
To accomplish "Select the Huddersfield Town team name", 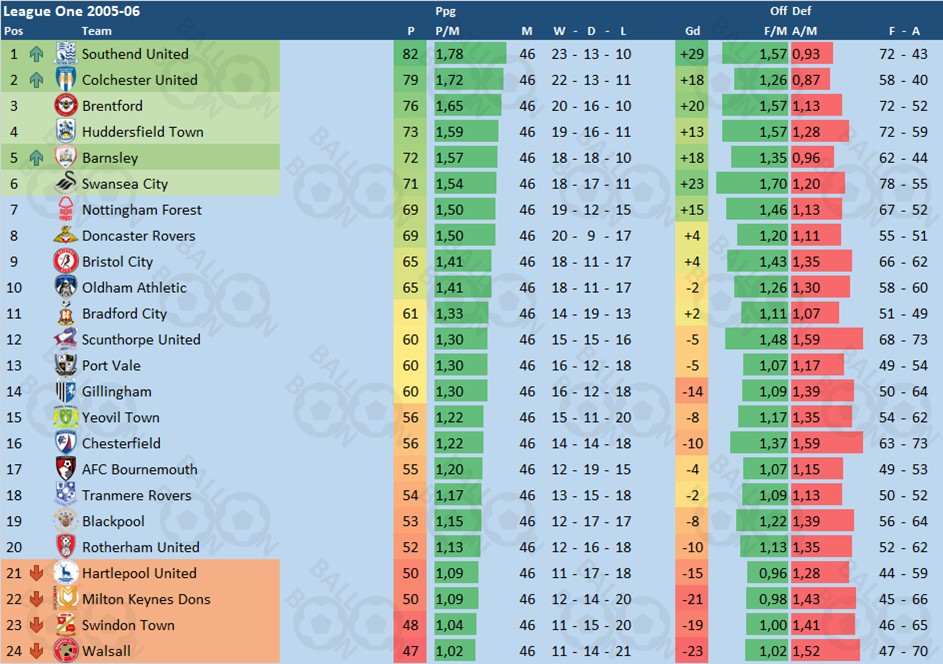I will (x=142, y=132).
